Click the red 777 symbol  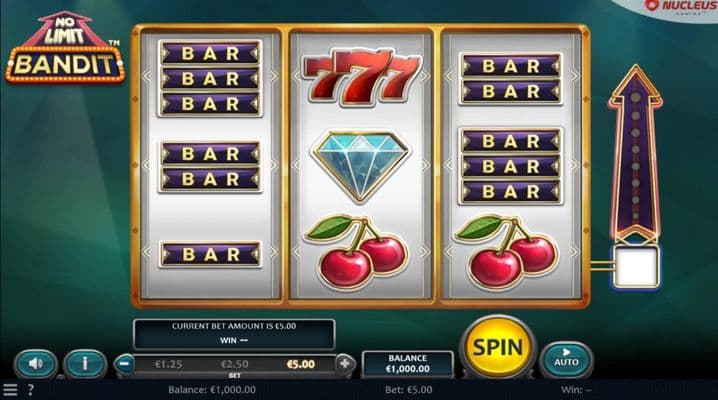361,76
